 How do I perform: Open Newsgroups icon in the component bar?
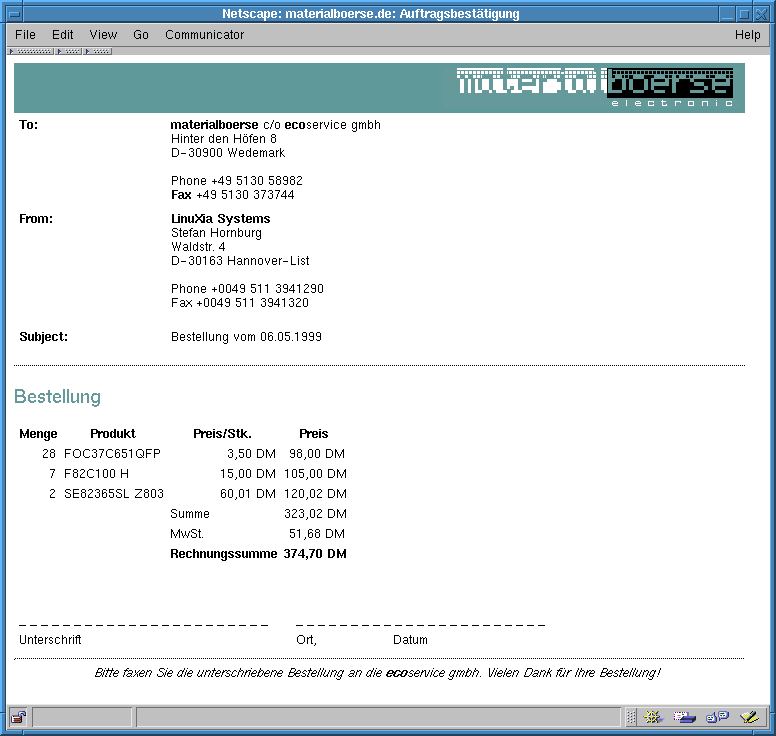(717, 717)
